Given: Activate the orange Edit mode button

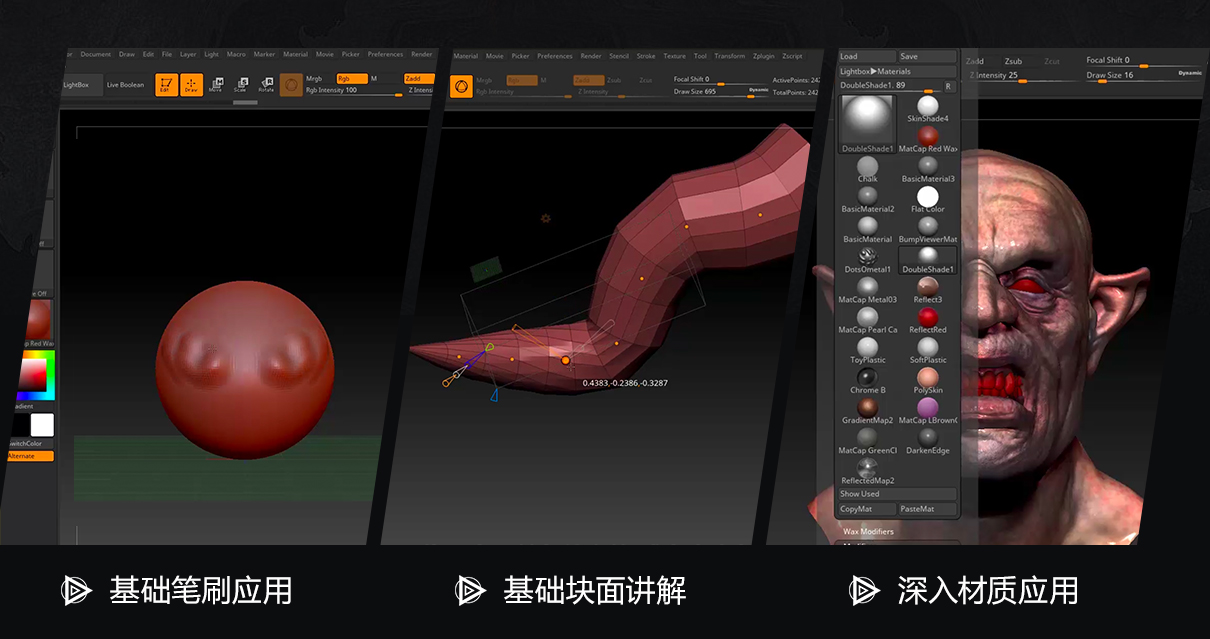Looking at the screenshot, I should click(x=165, y=85).
